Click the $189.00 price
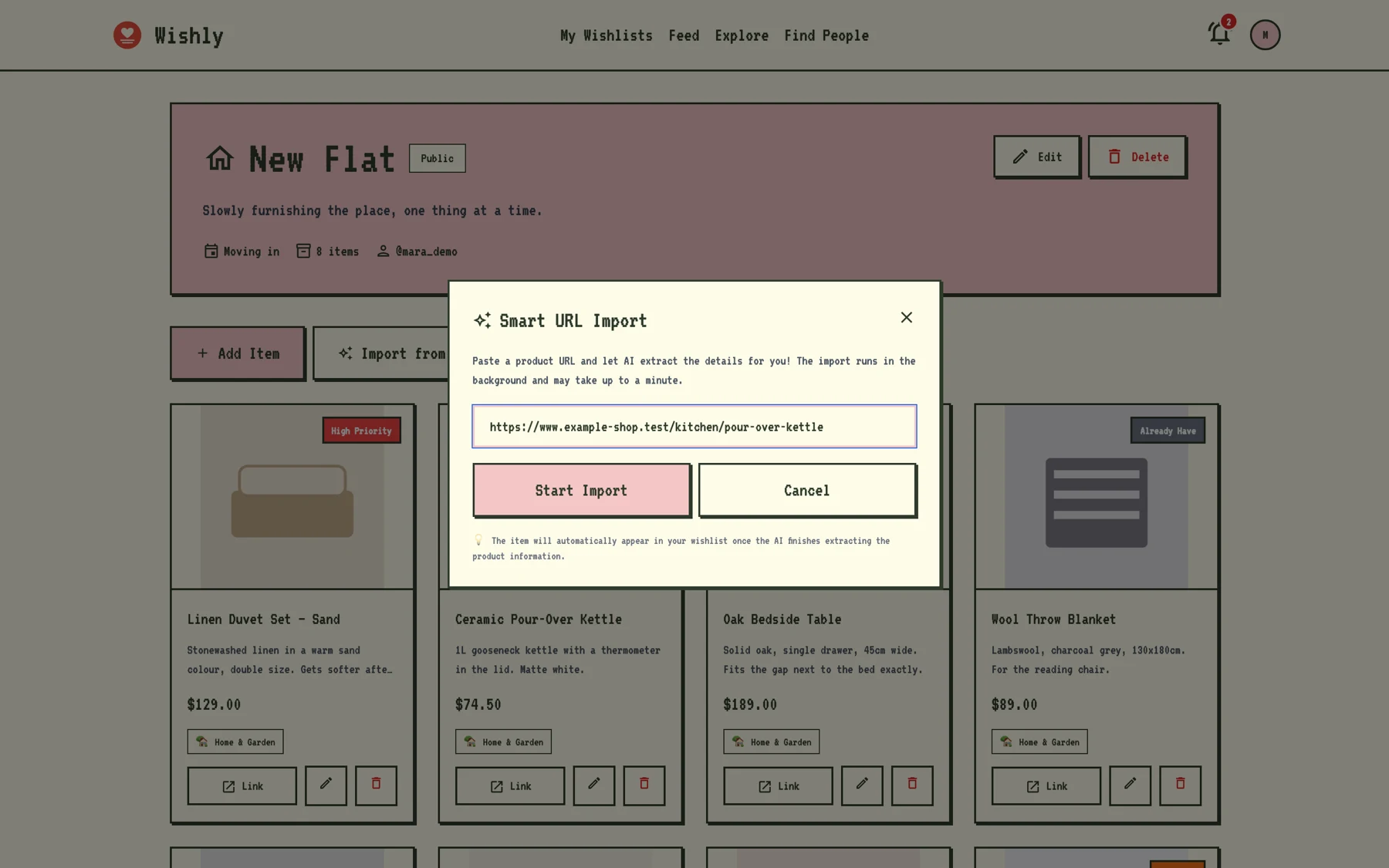The height and width of the screenshot is (868, 1389). (x=750, y=704)
